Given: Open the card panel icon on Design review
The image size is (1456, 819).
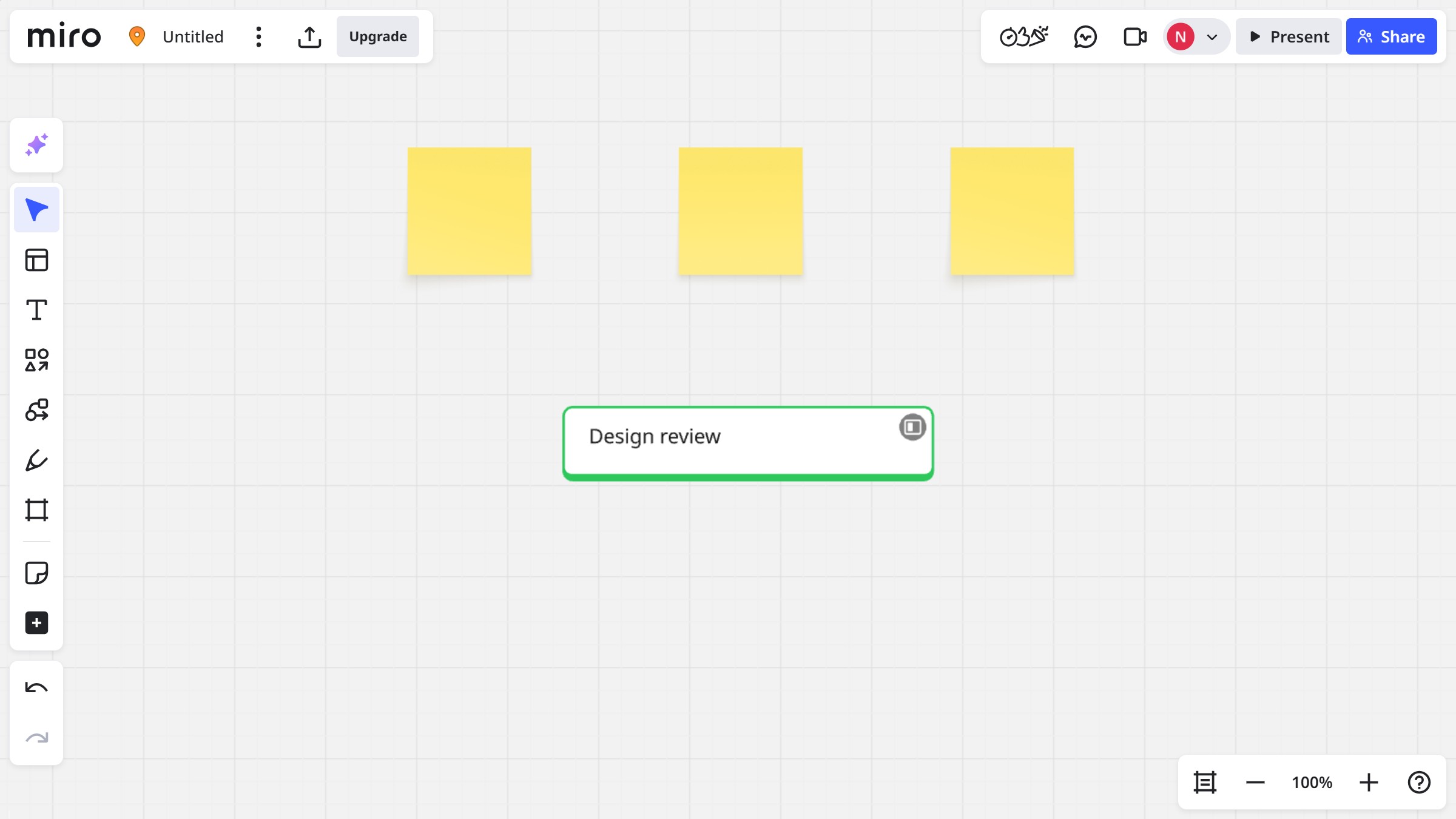Looking at the screenshot, I should (912, 427).
